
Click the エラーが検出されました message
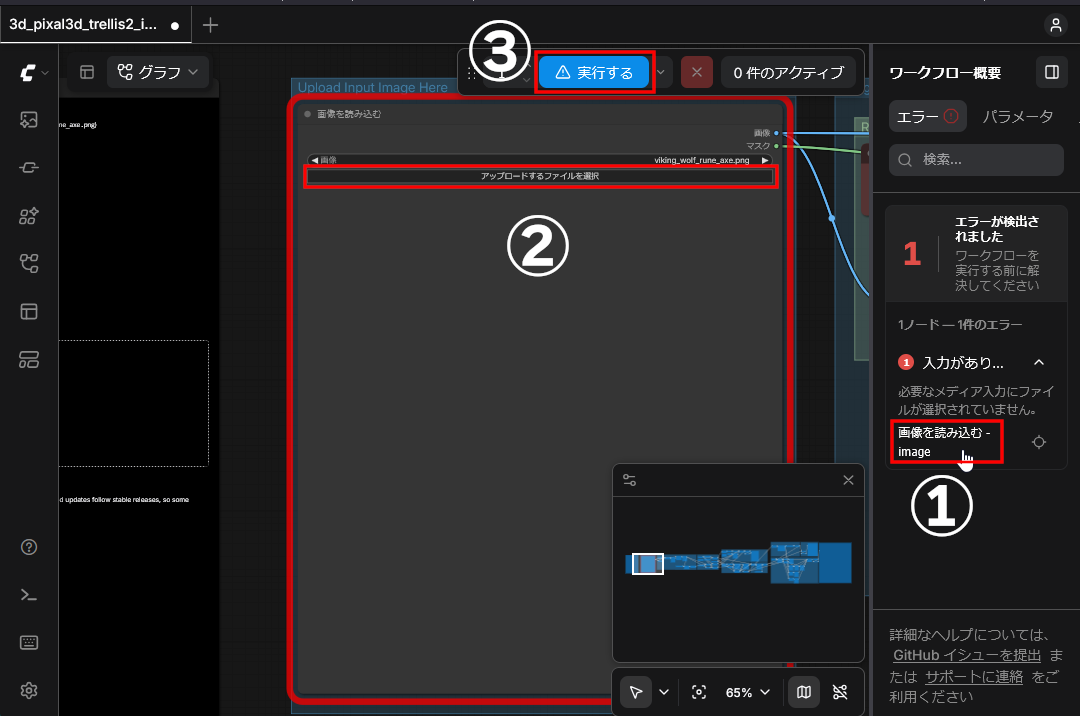click(x=997, y=229)
